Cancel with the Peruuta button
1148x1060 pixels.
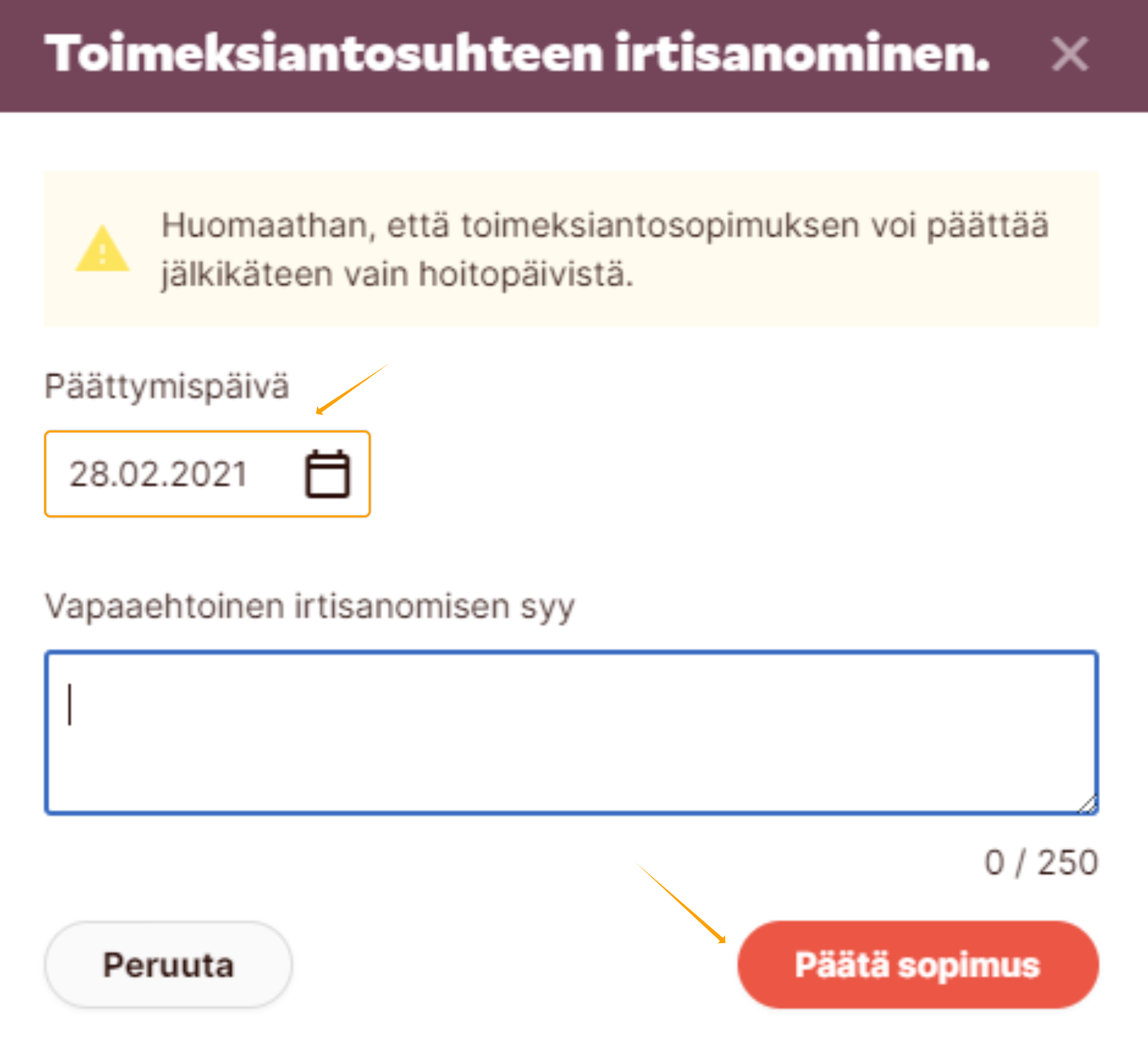(x=168, y=965)
